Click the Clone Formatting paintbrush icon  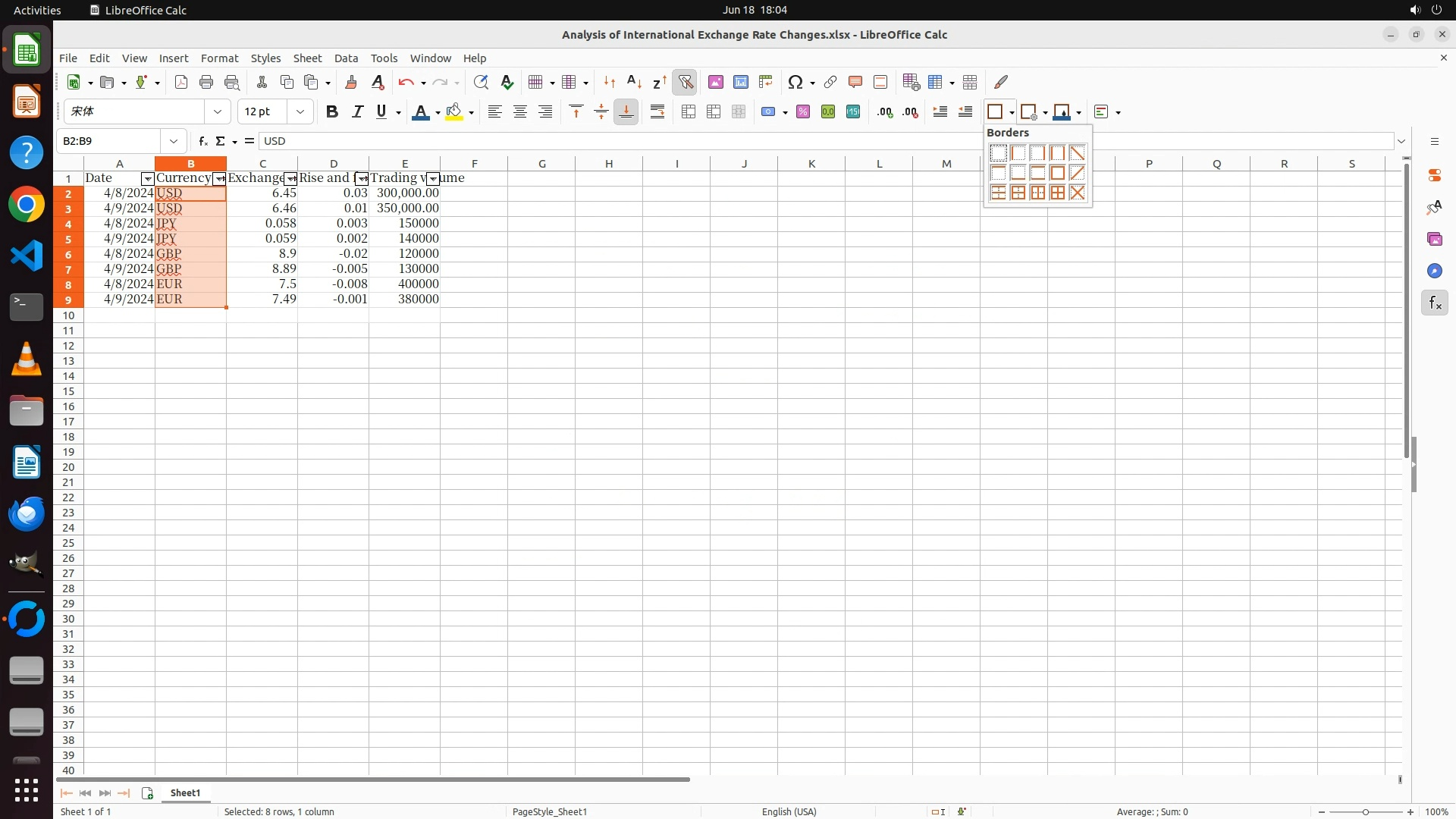point(351,82)
